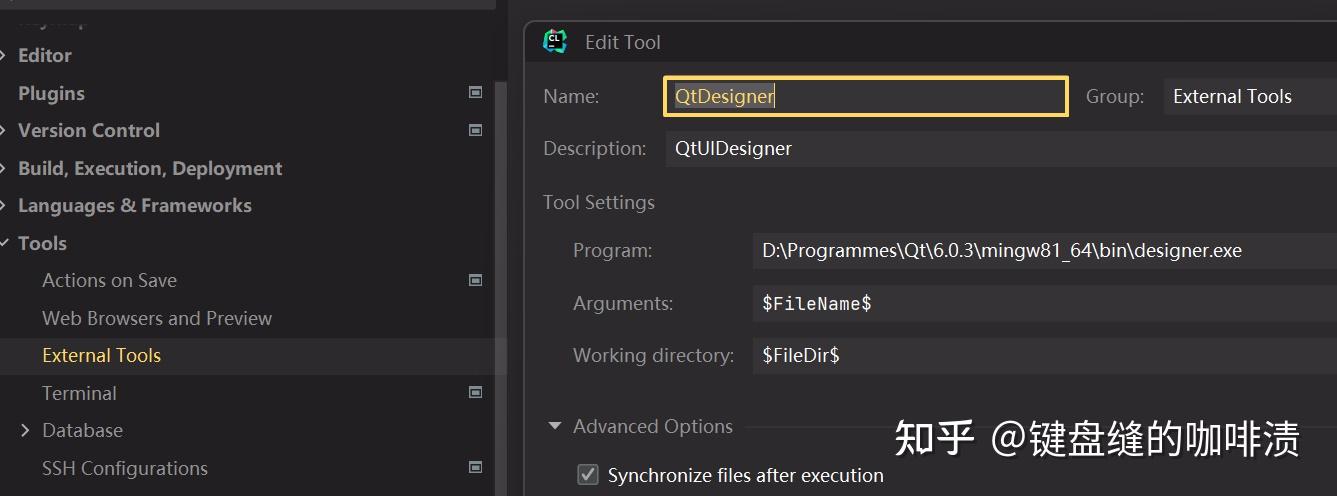1337x496 pixels.
Task: Open Build, Execution, Deployment settings
Action: coord(150,168)
